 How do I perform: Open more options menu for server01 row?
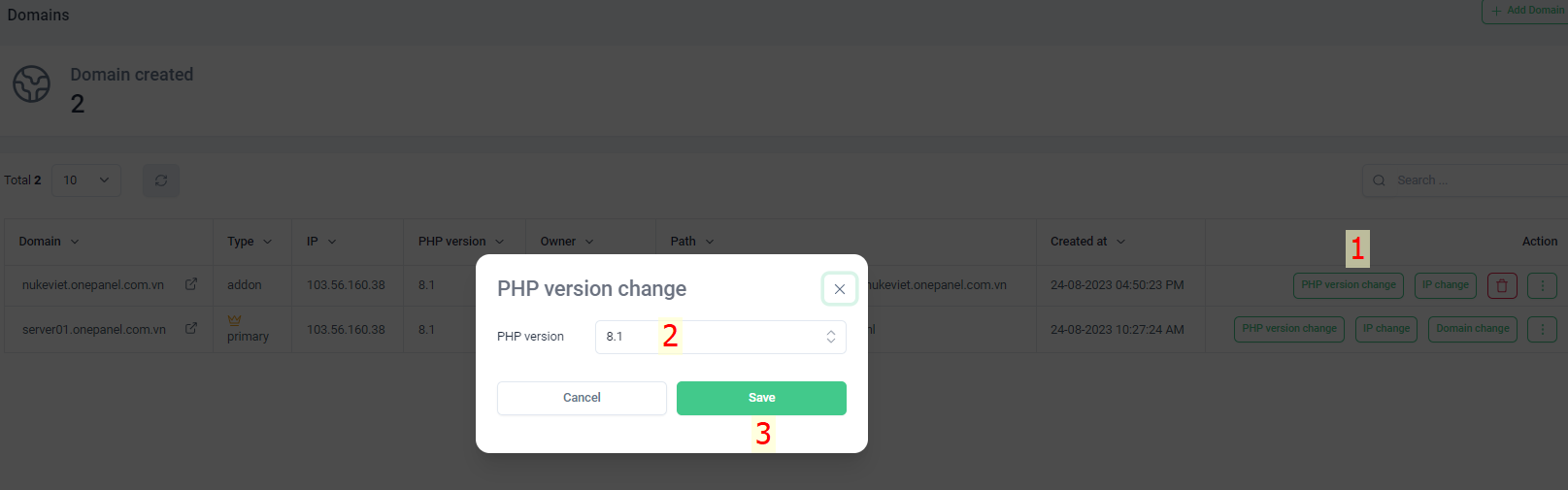point(1542,329)
